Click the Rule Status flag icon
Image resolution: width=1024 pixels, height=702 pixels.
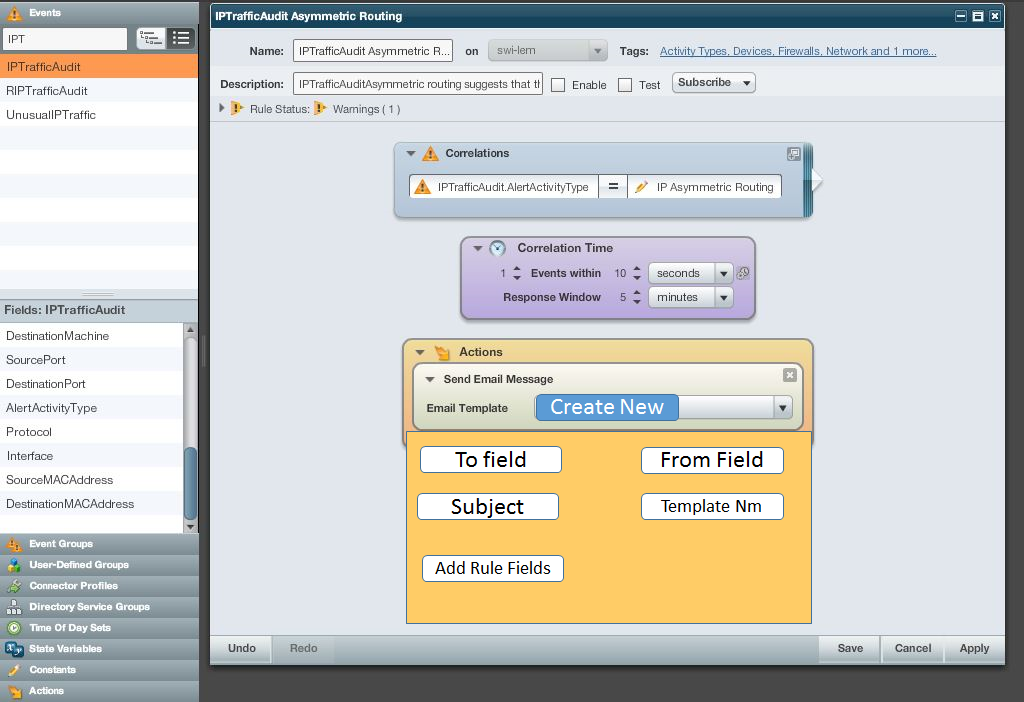[x=237, y=108]
